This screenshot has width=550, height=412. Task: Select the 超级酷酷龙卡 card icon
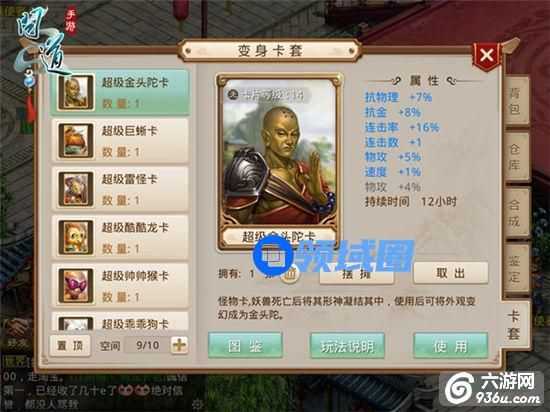76,237
